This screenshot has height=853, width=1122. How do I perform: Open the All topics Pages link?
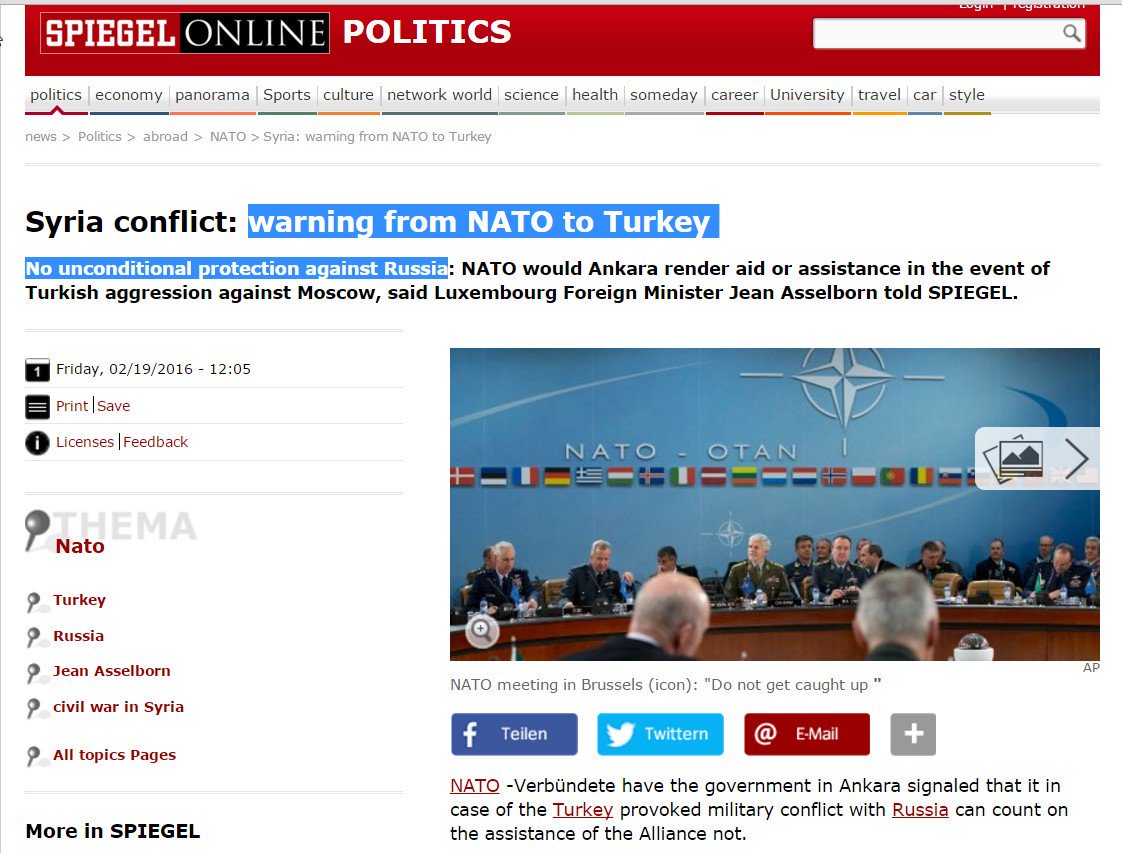pyautogui.click(x=114, y=755)
